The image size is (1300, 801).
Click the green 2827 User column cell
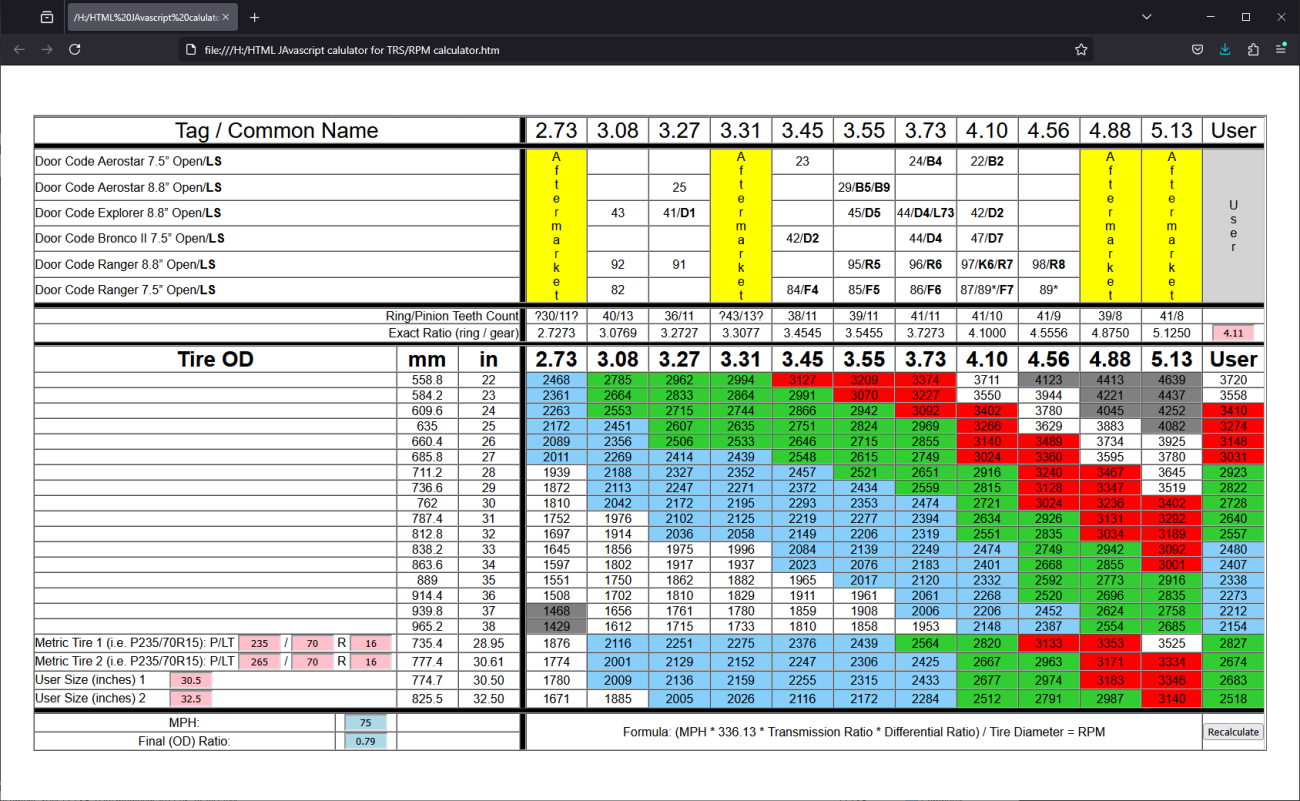coord(1233,642)
